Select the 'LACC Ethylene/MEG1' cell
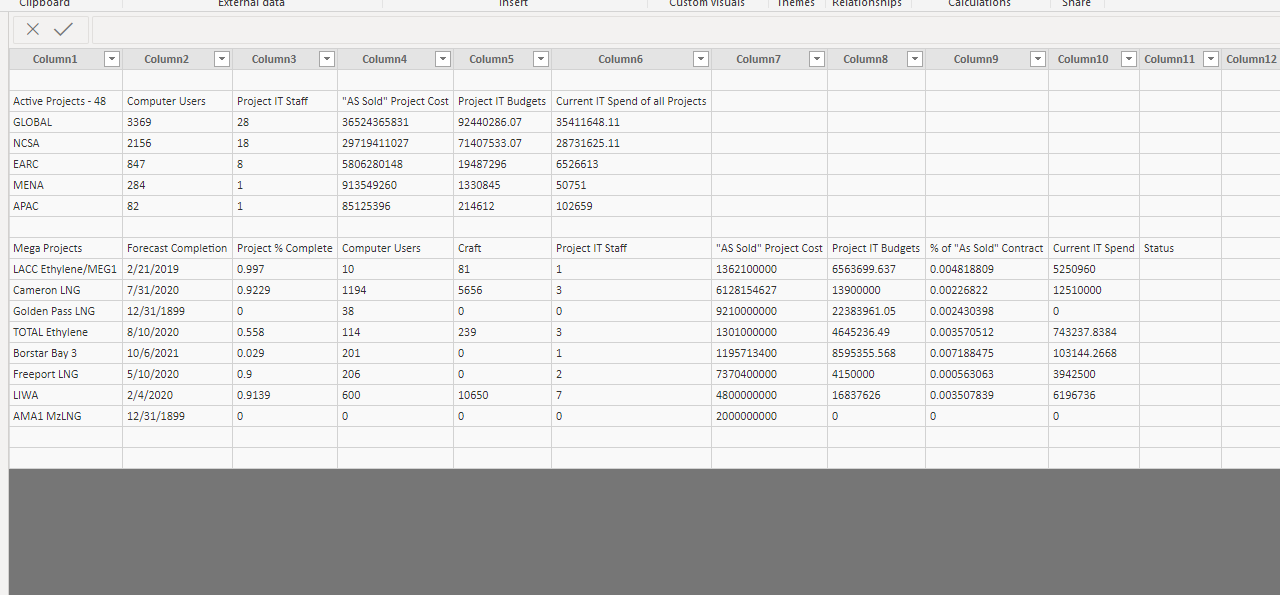The width and height of the screenshot is (1280, 595). pyautogui.click(x=66, y=269)
